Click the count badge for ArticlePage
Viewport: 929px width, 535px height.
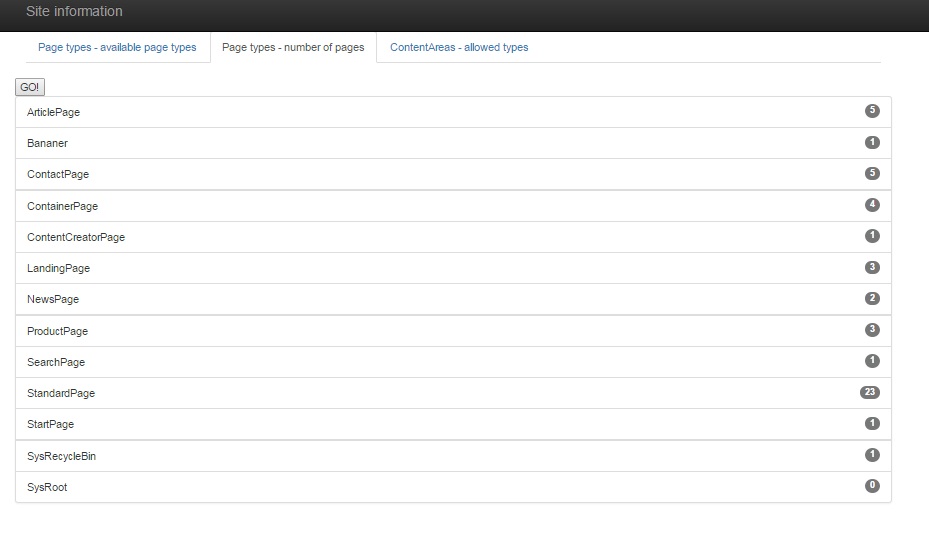(872, 111)
